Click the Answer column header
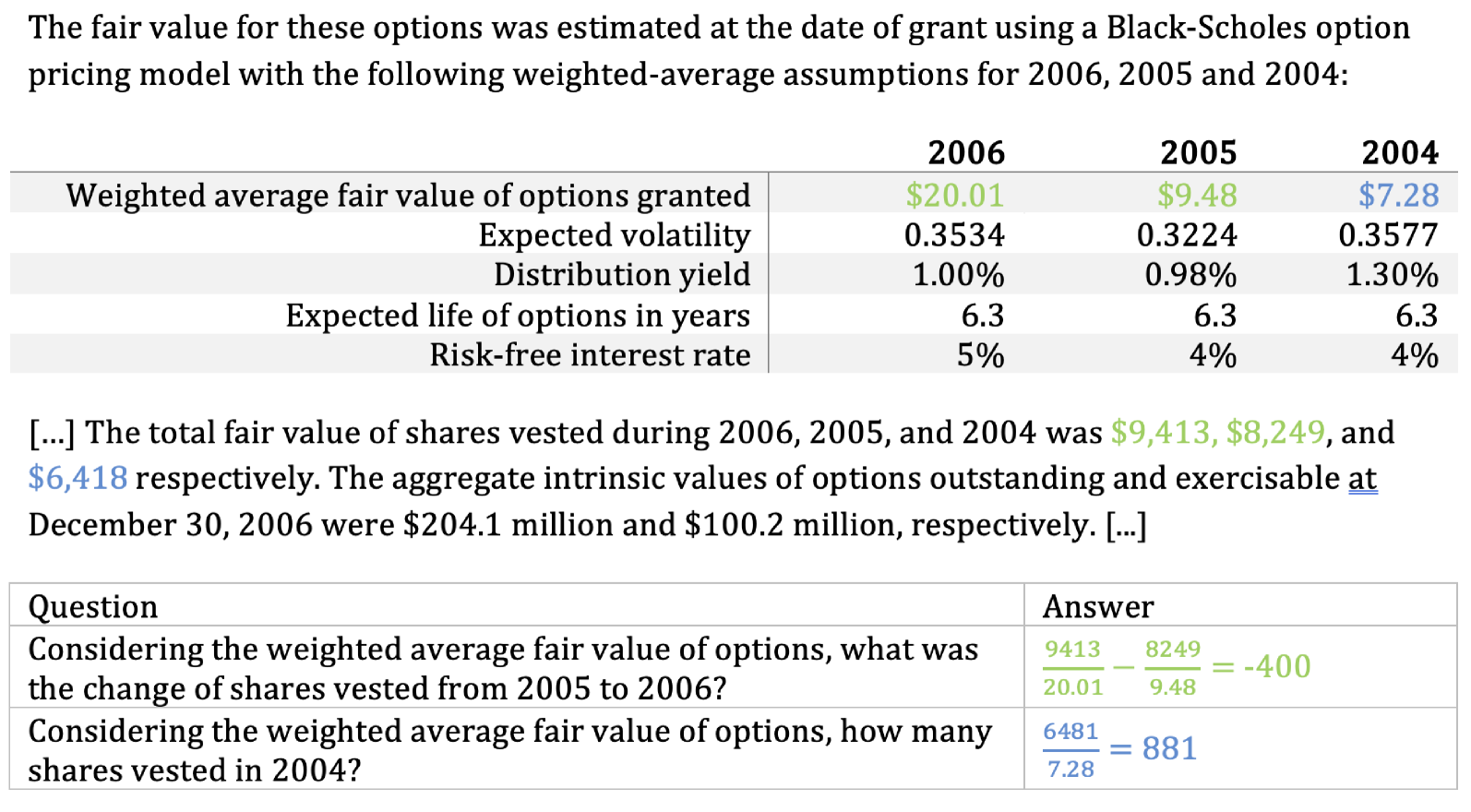This screenshot has width=1471, height=812. 1098,606
